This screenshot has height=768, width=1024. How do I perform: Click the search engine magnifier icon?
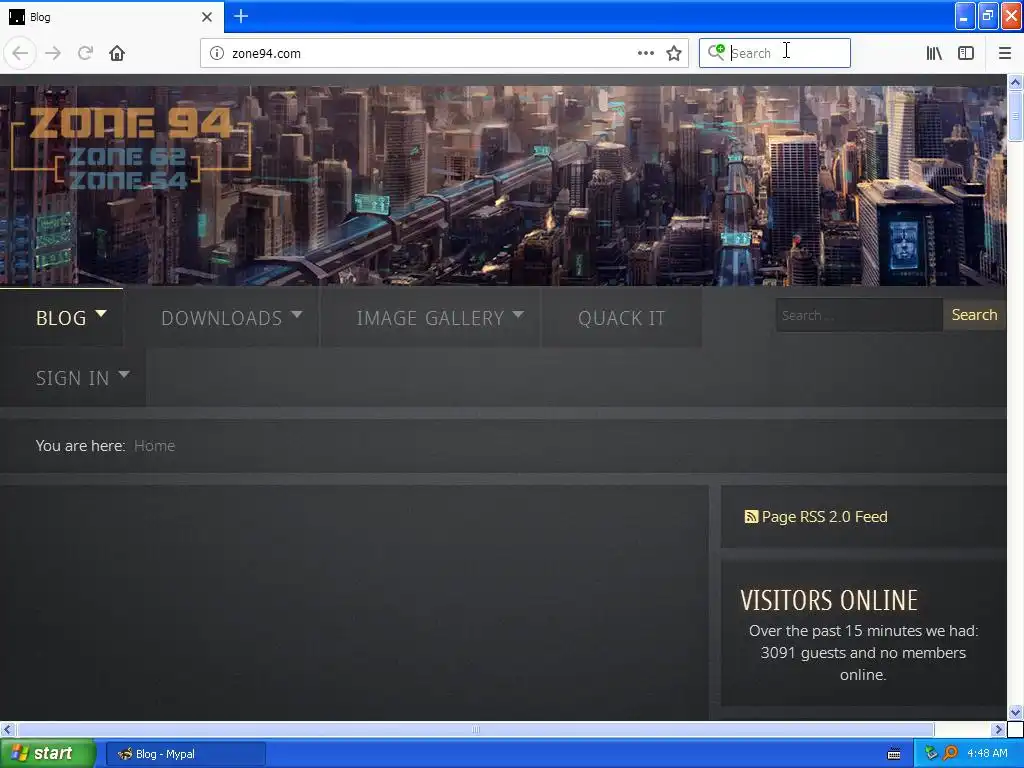tap(716, 52)
